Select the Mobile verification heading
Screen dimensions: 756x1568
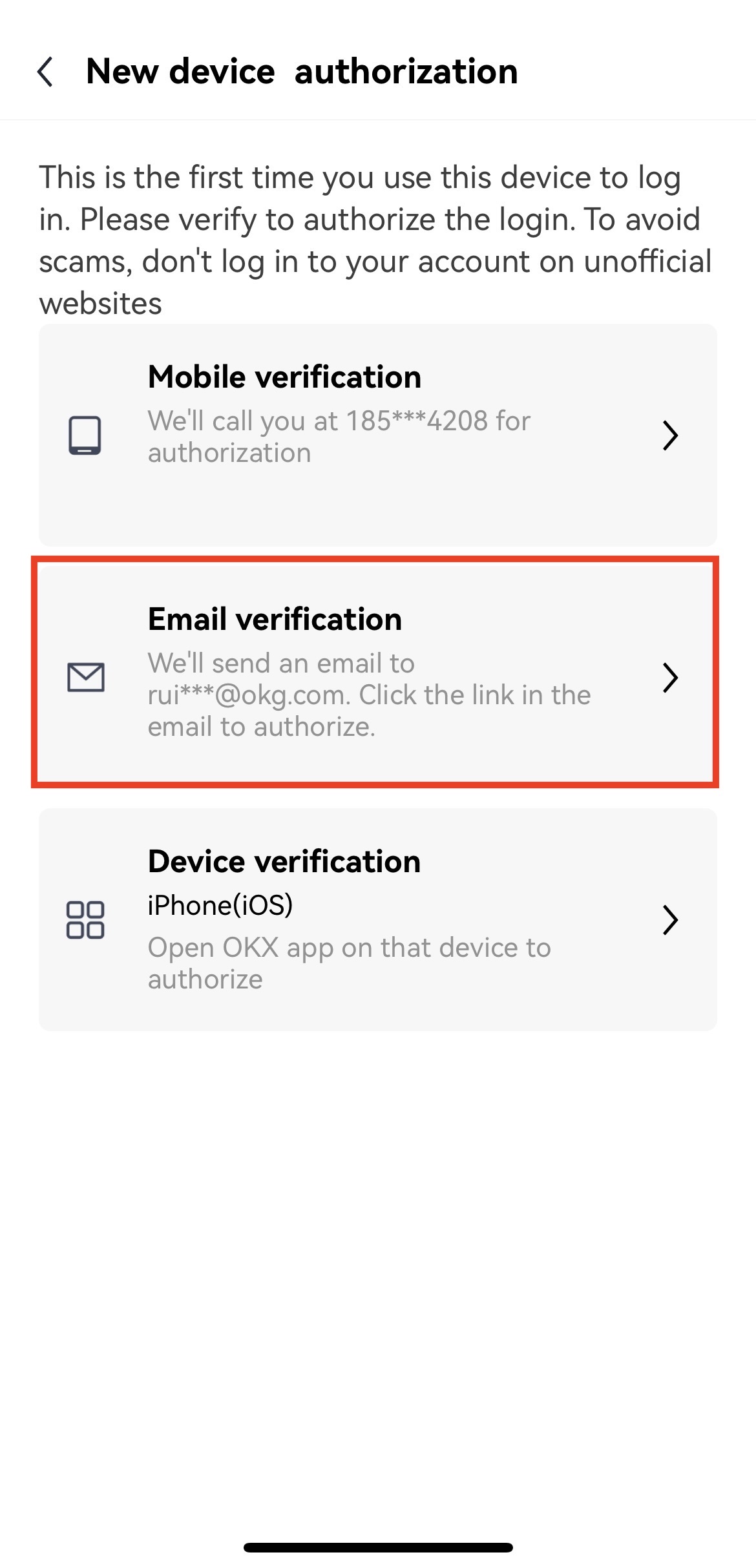tap(284, 377)
